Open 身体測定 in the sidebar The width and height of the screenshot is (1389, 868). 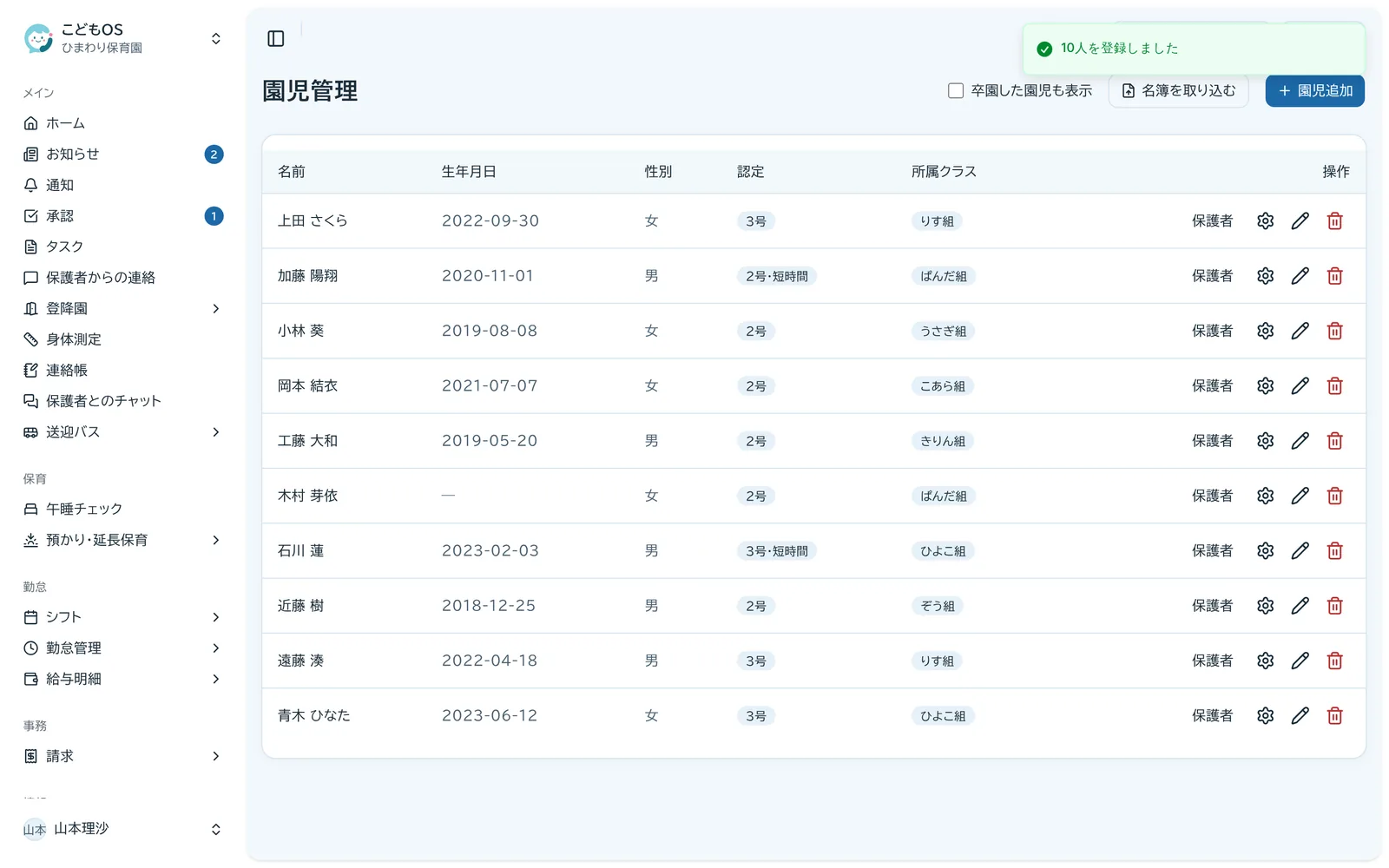(123, 339)
